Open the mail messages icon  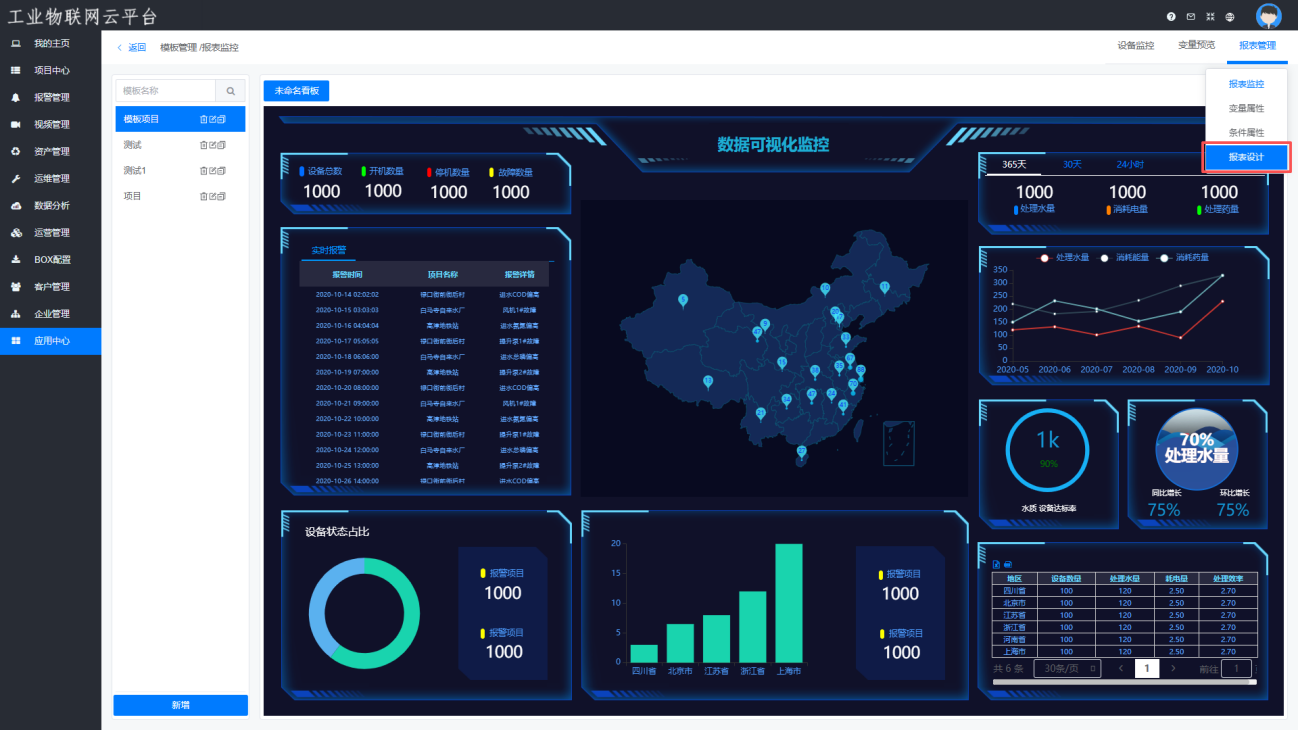click(x=1190, y=17)
